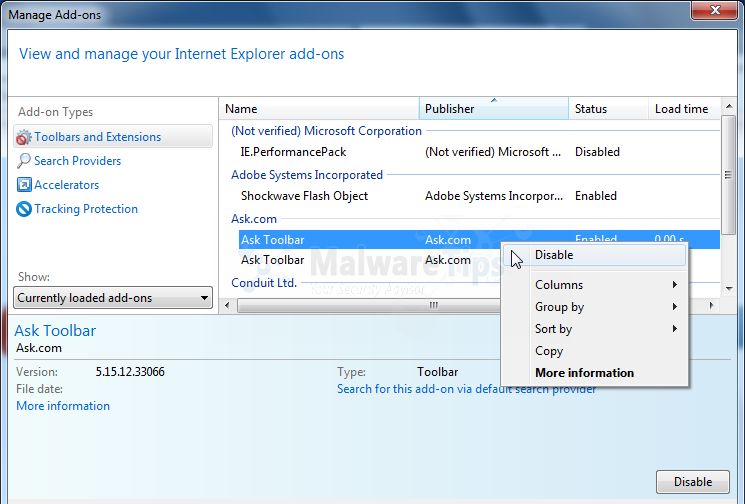
Task: Sort by the Name column header
Action: pos(319,109)
